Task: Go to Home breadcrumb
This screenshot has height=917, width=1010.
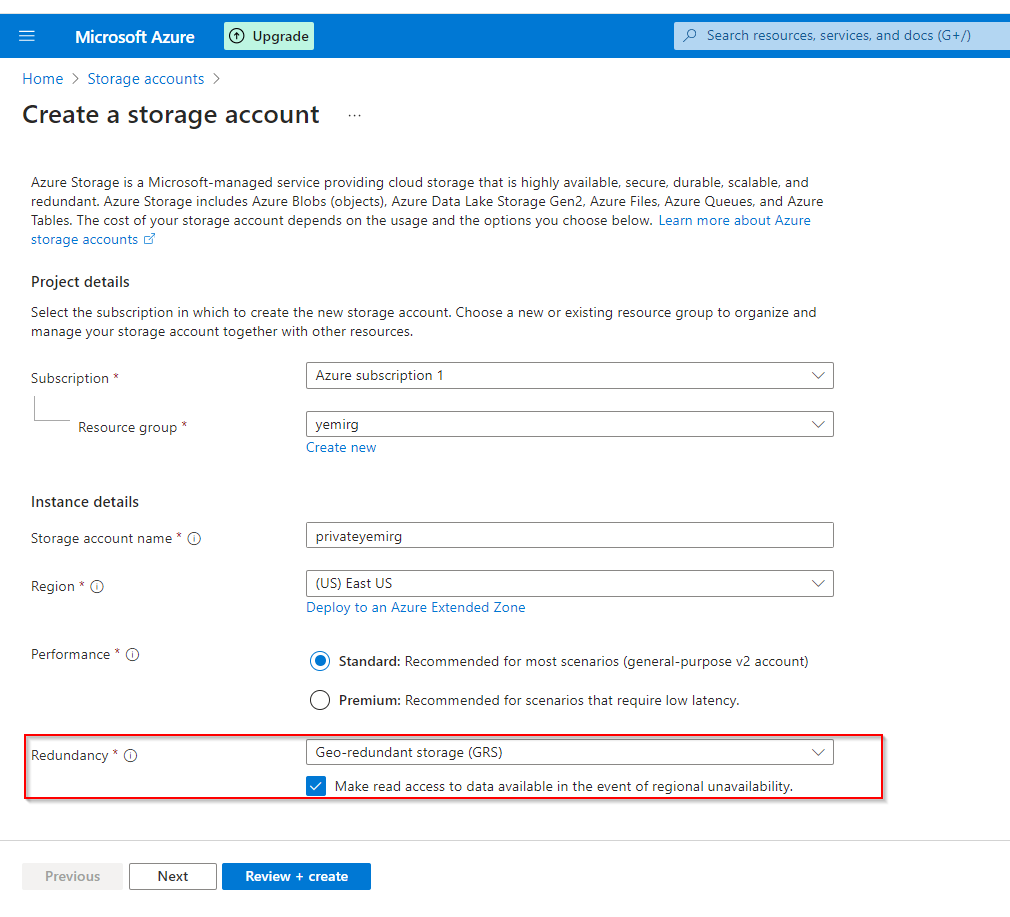Action: point(43,79)
